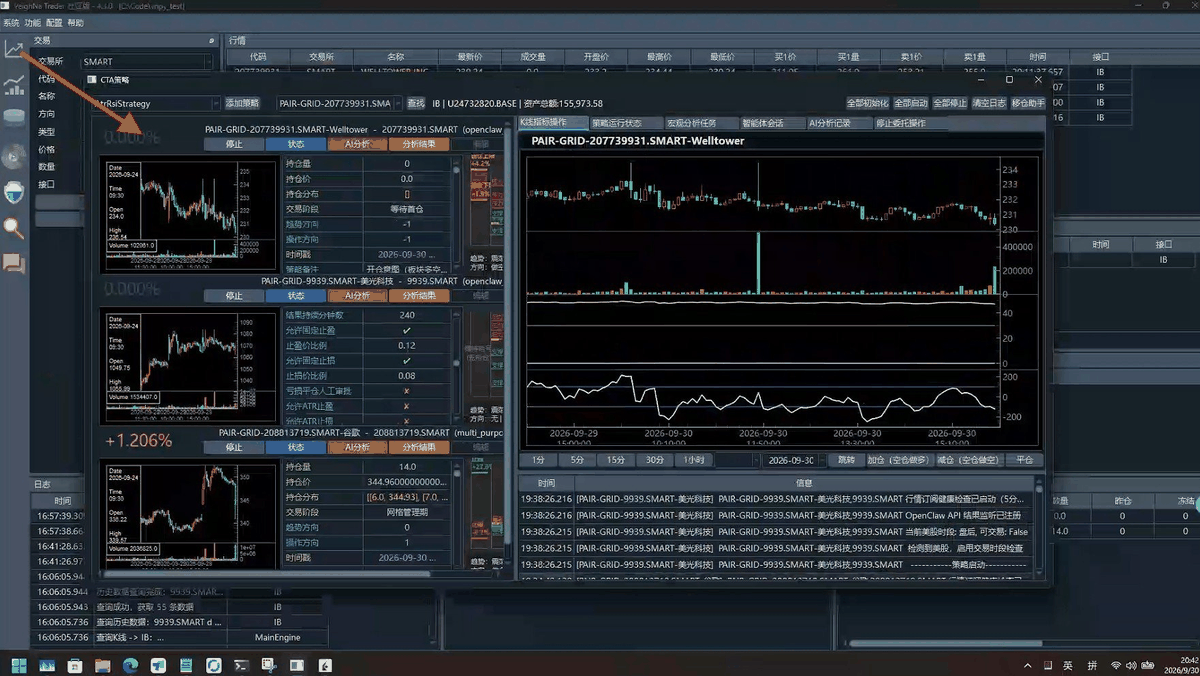Open the line chart icon in left sidebar
The height and width of the screenshot is (676, 1200).
pos(14,49)
